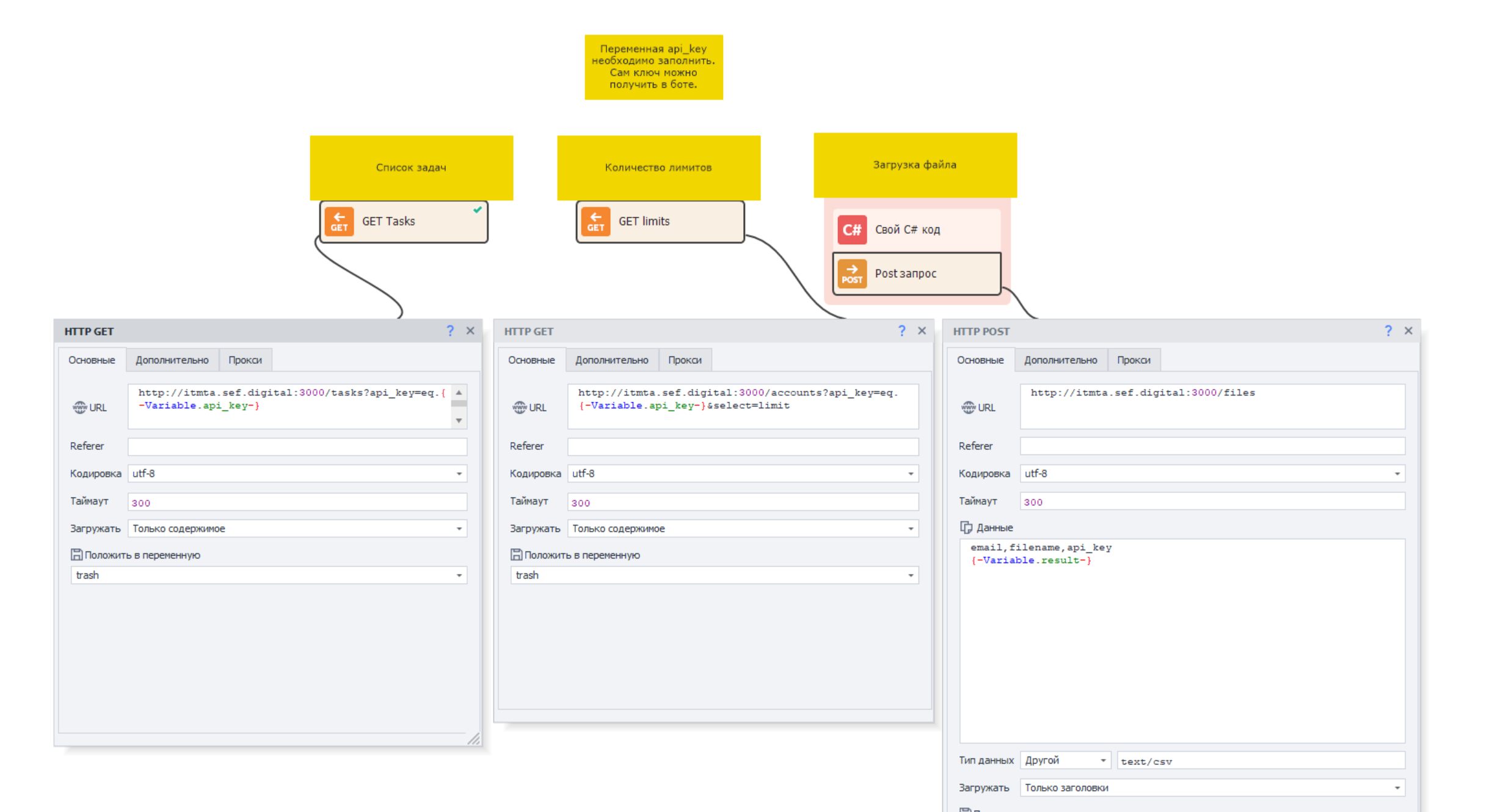Open help in the HTTP POST panel
This screenshot has height=812, width=1495.
(1388, 331)
